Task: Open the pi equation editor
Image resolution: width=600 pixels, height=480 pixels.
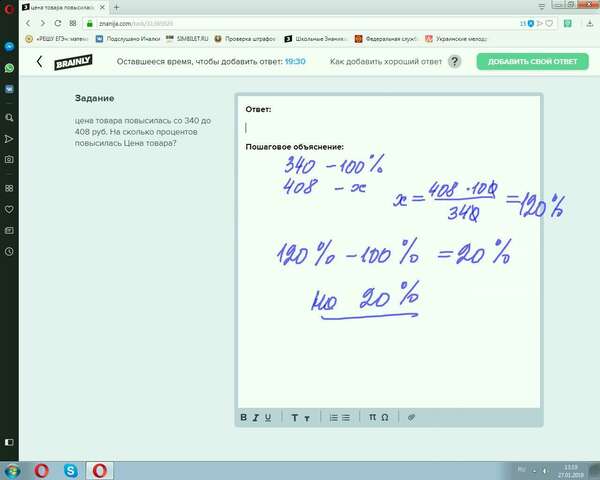Action: point(372,417)
